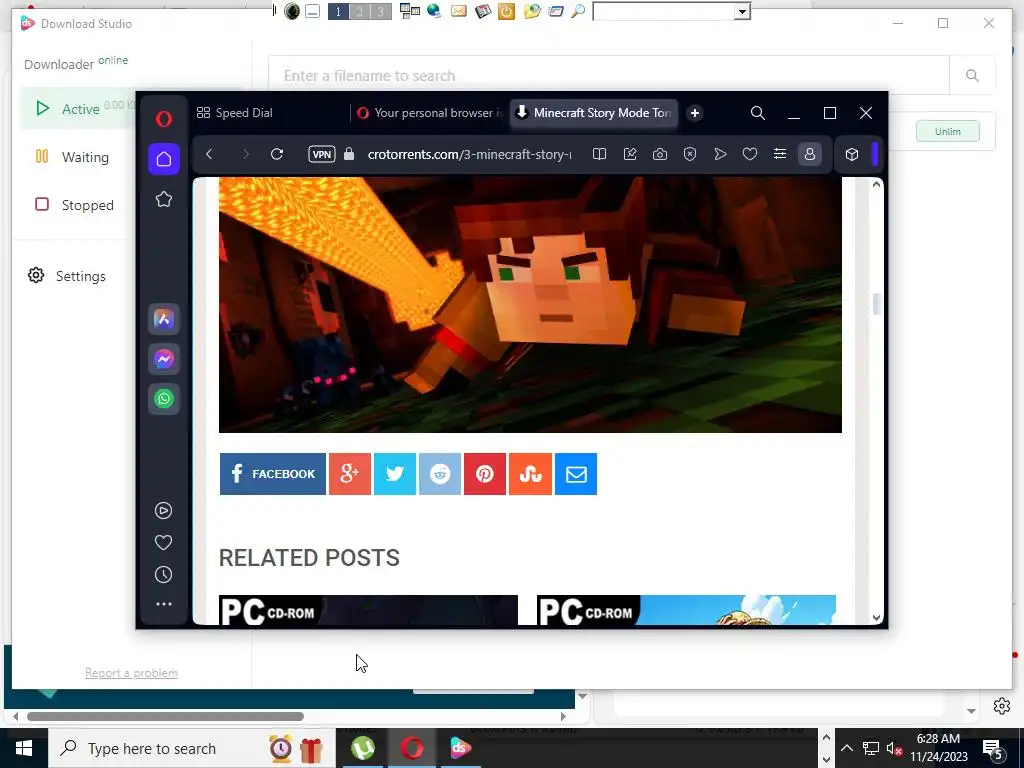Click the Opera logo menu button
Viewport: 1024px width, 768px height.
163,119
